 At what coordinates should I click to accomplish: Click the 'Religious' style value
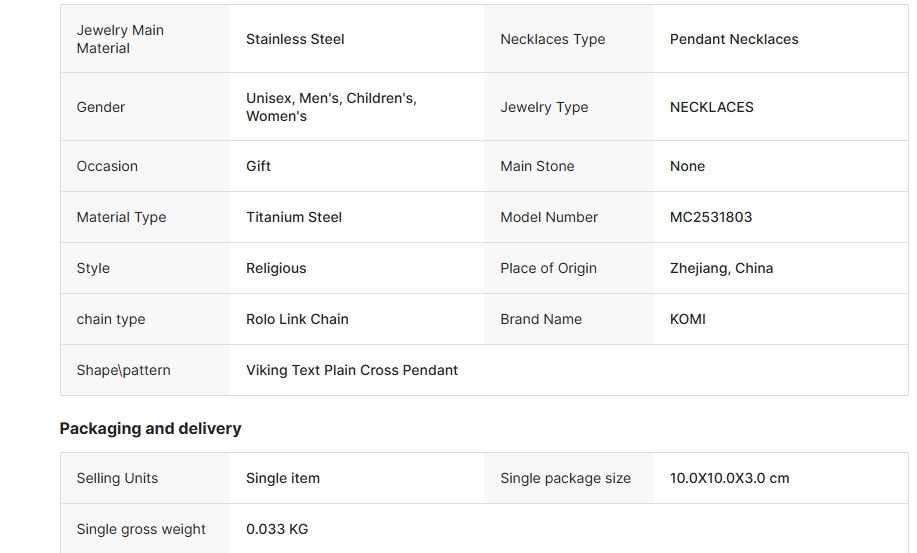click(x=276, y=268)
